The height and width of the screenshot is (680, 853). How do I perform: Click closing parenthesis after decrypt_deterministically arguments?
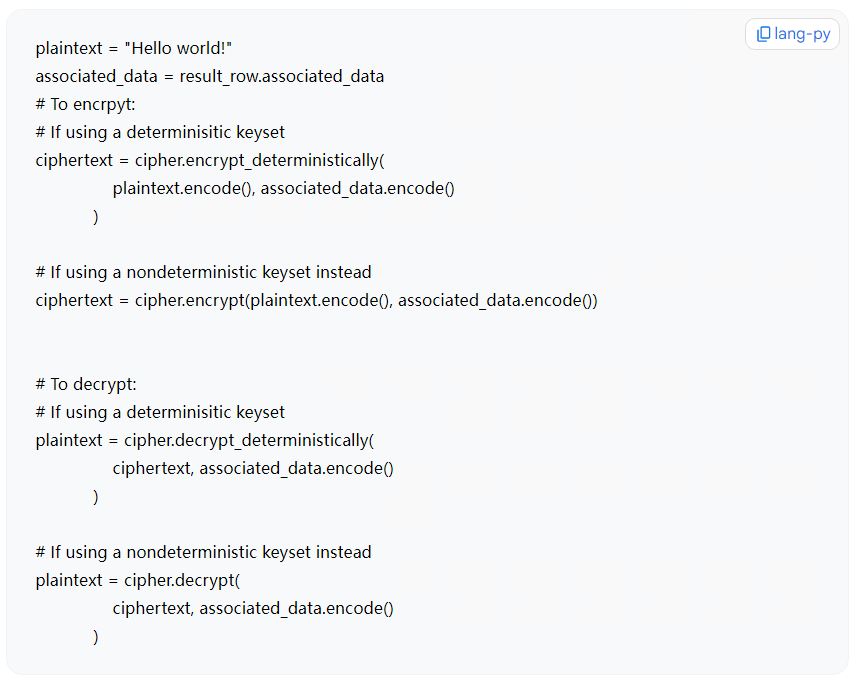96,496
